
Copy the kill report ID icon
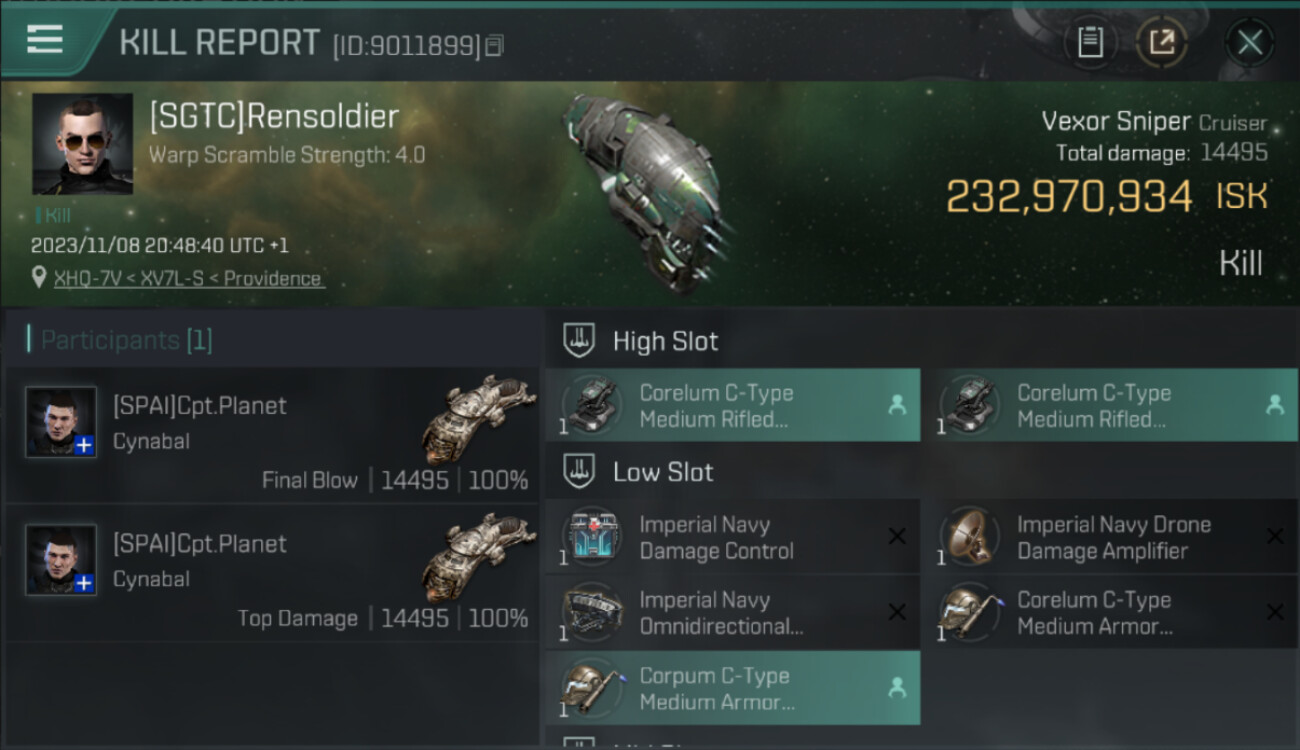tap(494, 45)
